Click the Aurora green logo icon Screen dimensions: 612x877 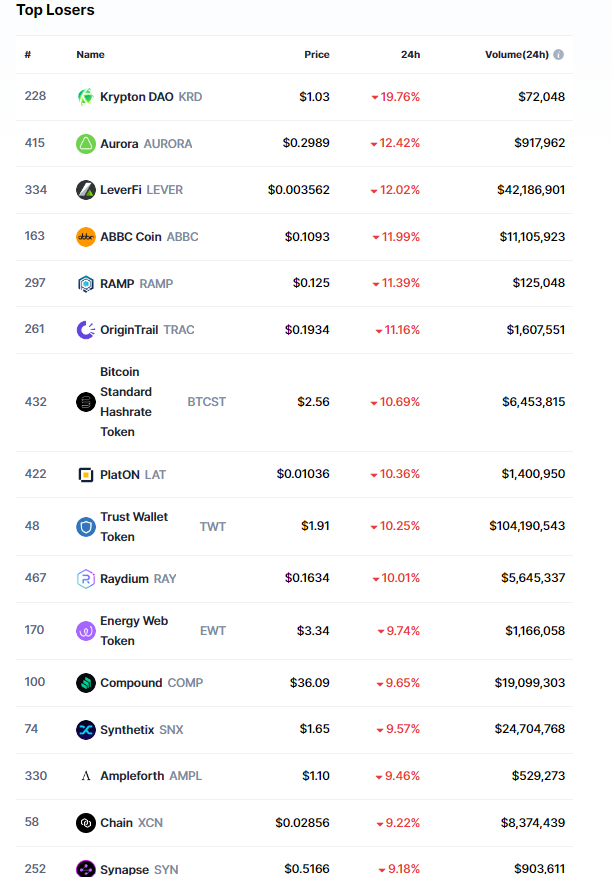86,144
